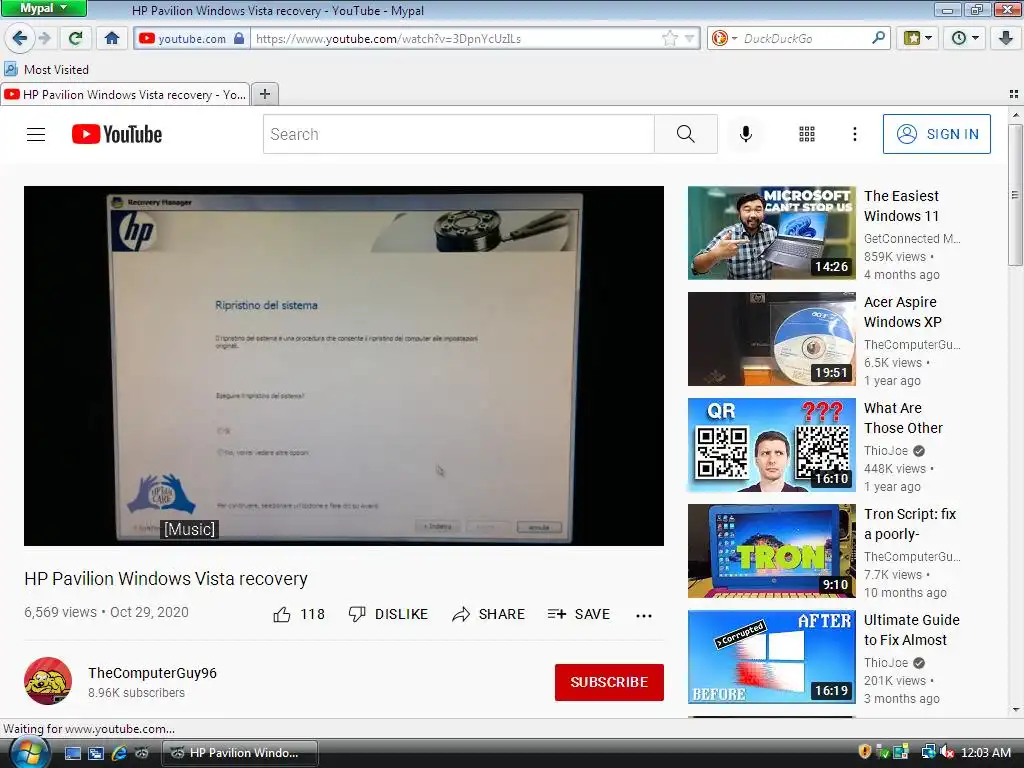This screenshot has width=1024, height=768.
Task: Open the Acer Aspire Windows XP video thumbnail
Action: (x=771, y=339)
